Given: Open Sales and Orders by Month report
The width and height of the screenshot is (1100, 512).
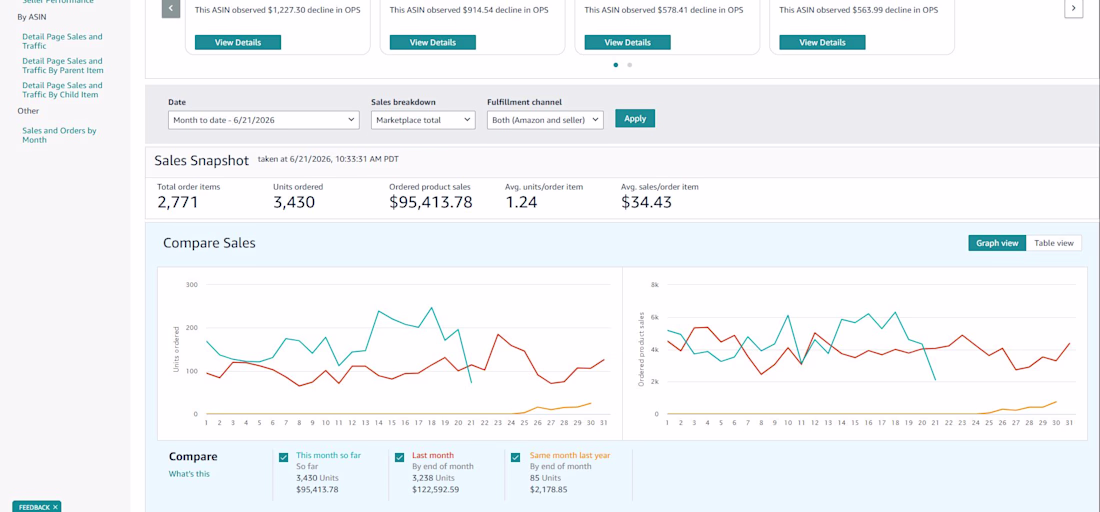Looking at the screenshot, I should point(59,135).
